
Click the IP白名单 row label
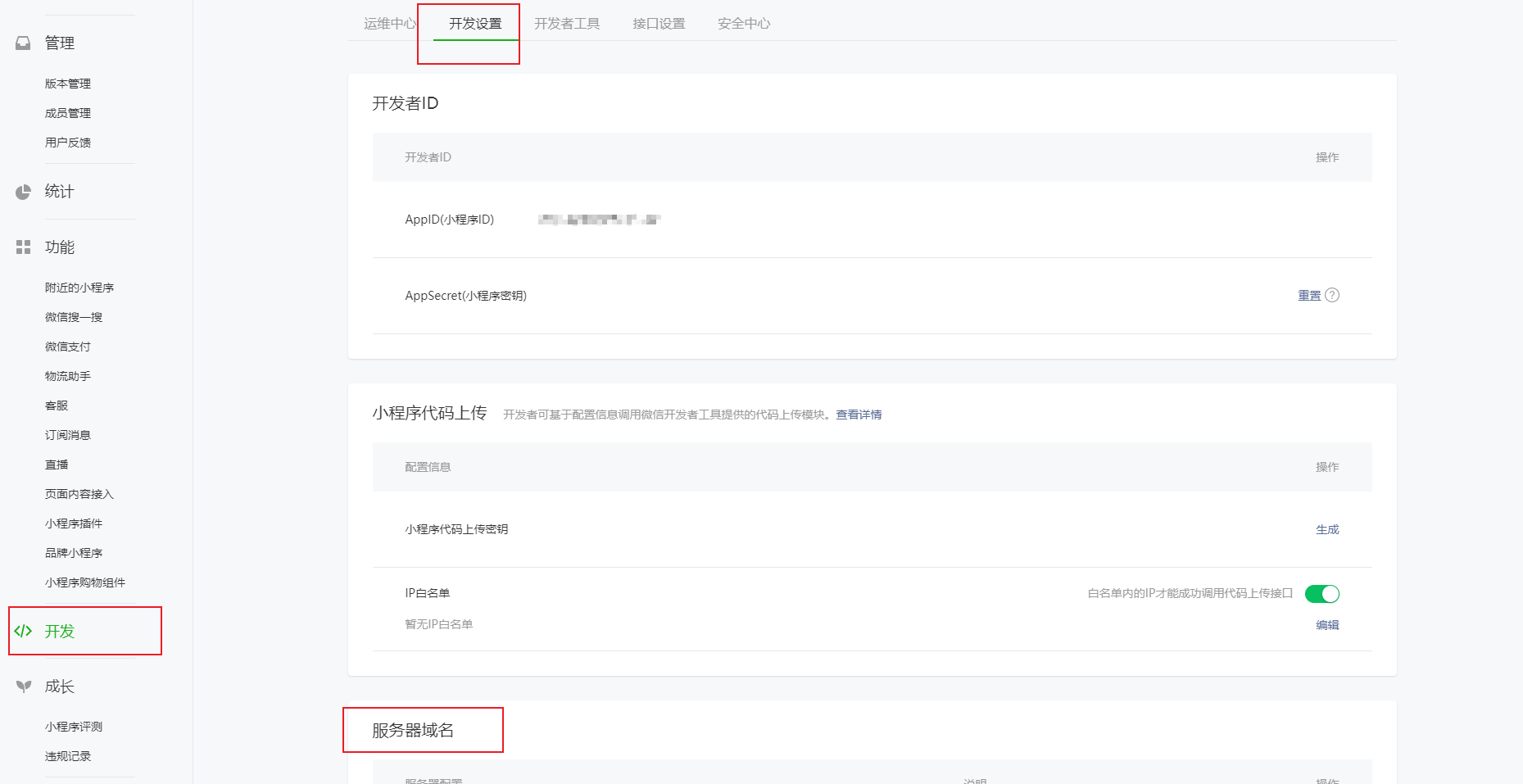[x=428, y=593]
